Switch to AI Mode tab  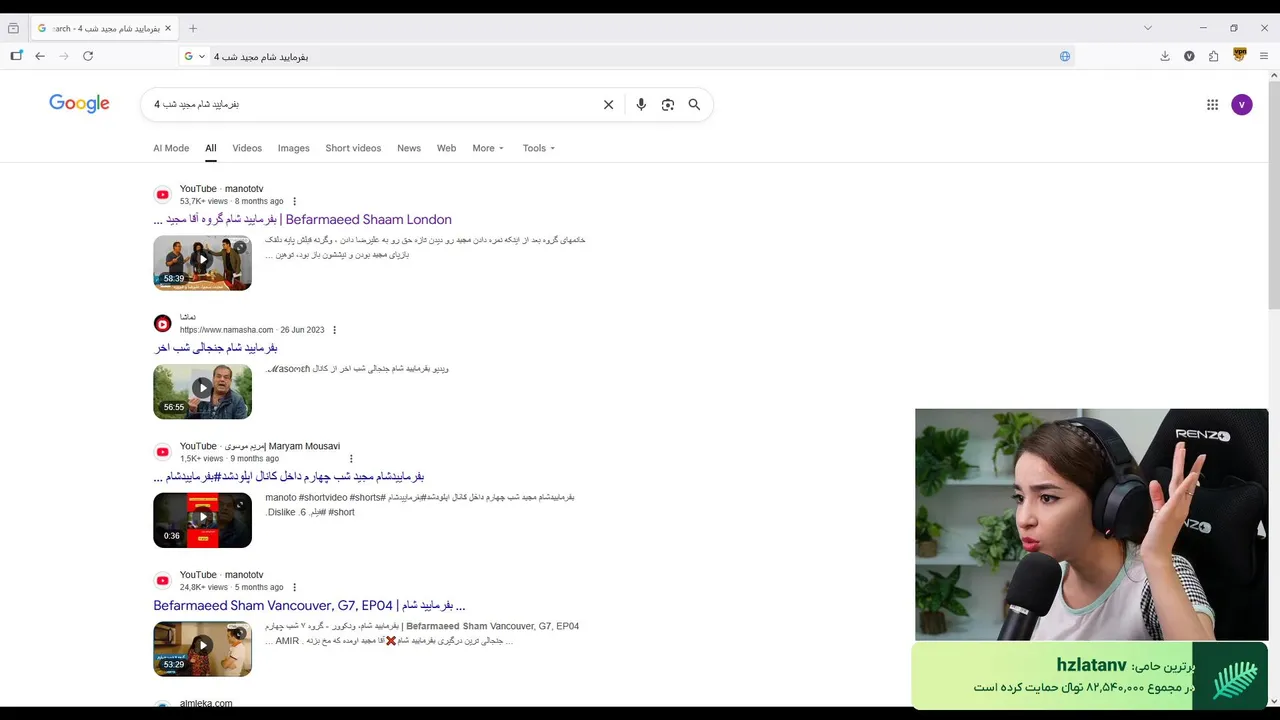(x=171, y=148)
